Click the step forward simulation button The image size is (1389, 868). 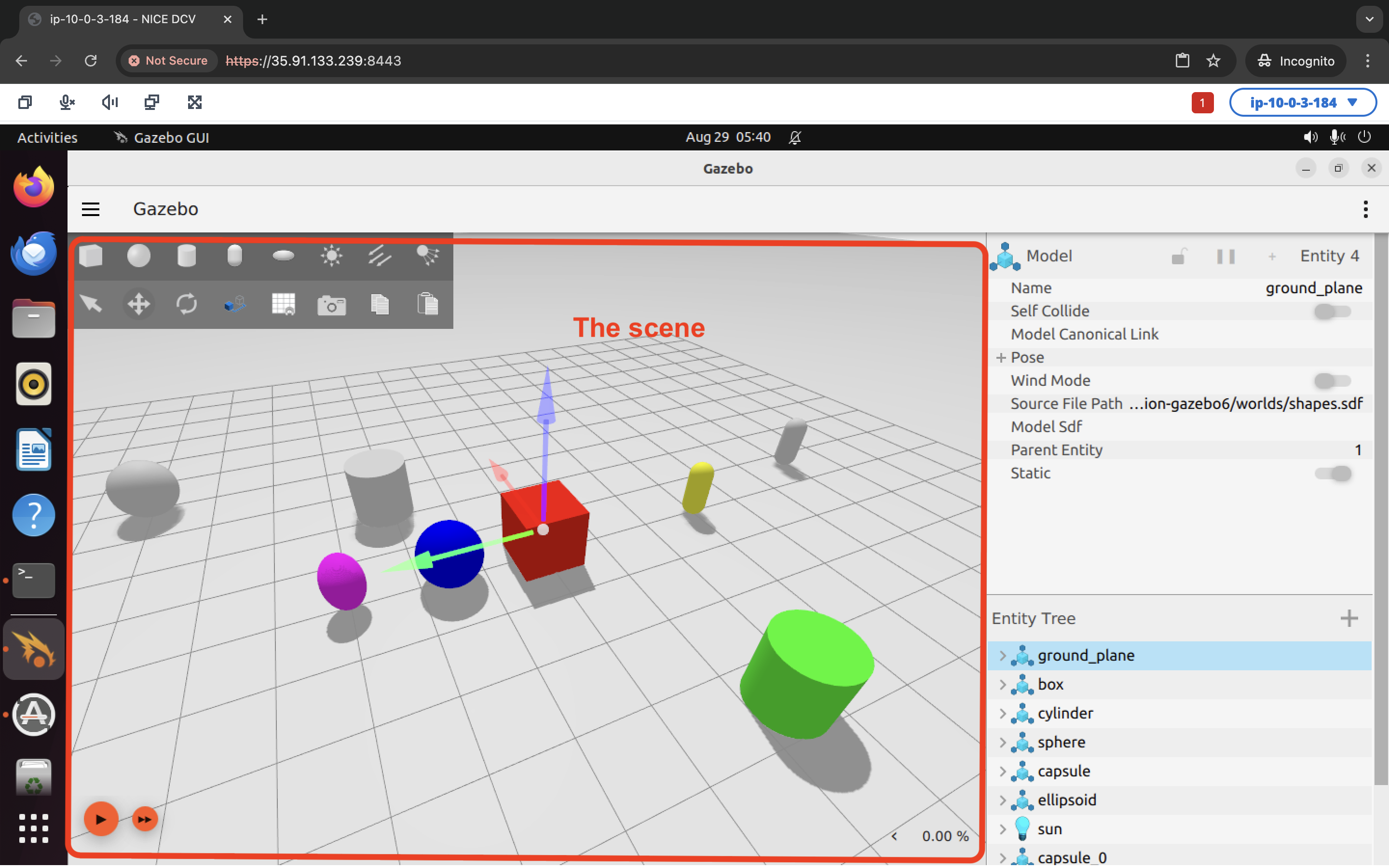145,820
